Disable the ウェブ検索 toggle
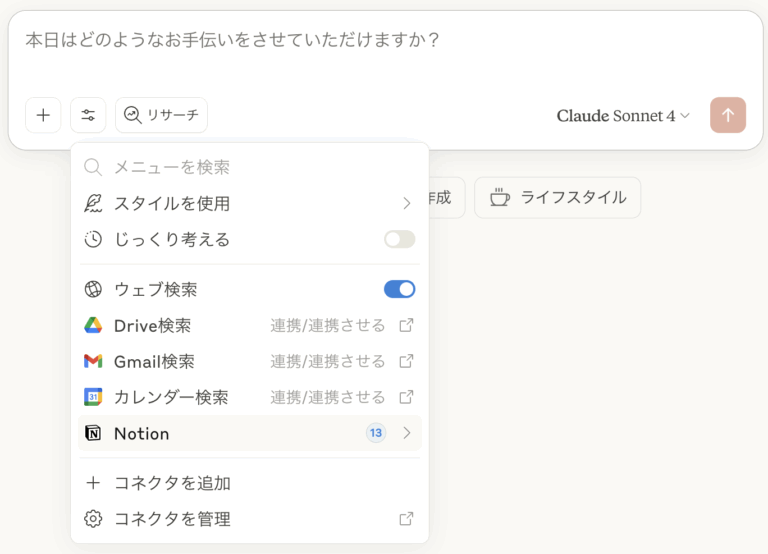768x554 pixels. (399, 289)
